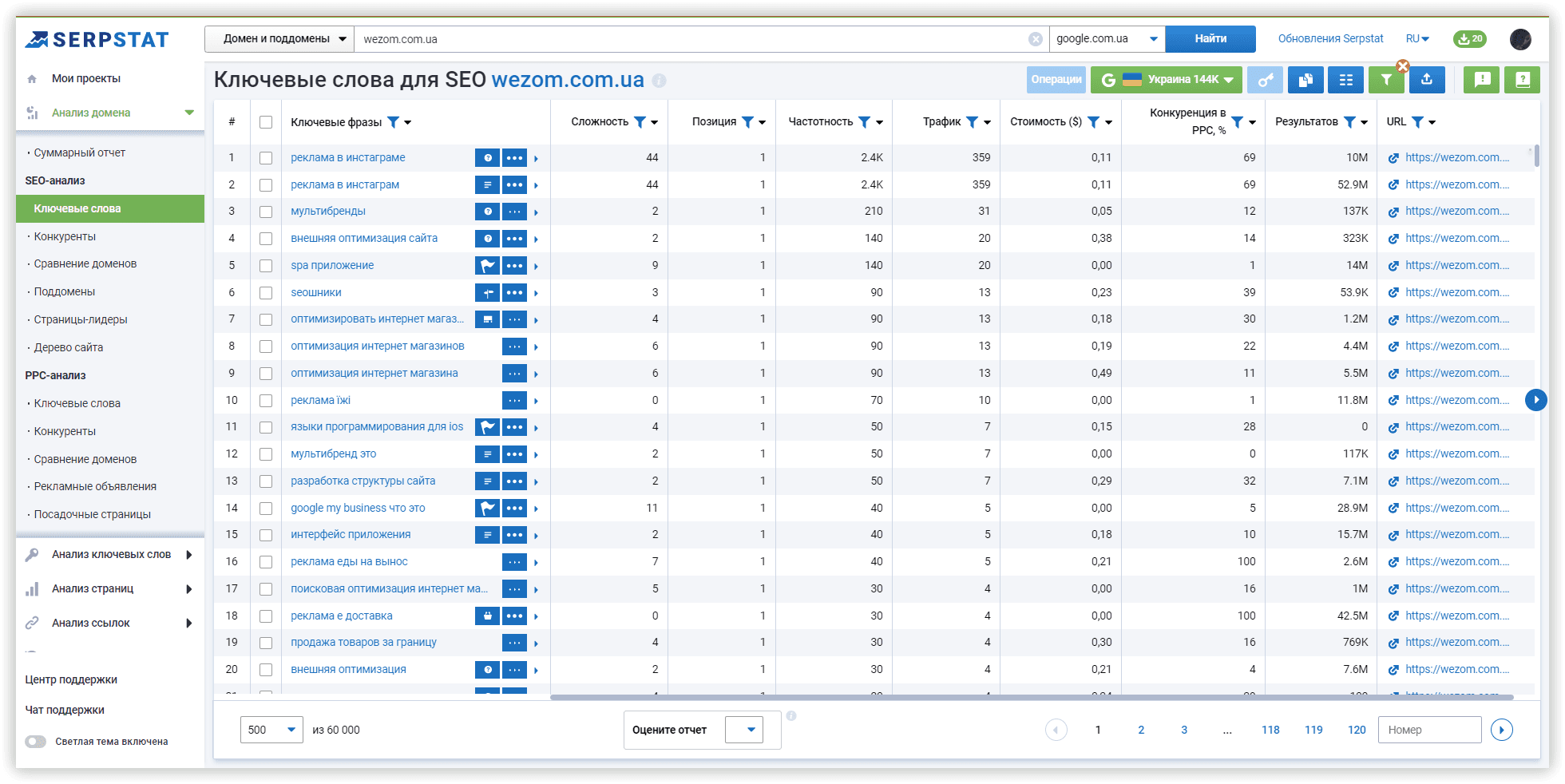Click the Serpstat logo
Image resolution: width=1565 pixels, height=784 pixels.
pos(97,39)
